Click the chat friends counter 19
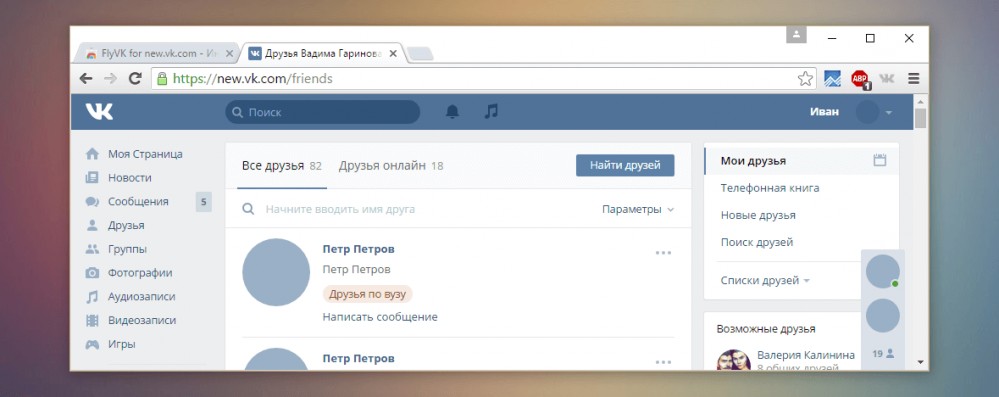The image size is (999, 397). (883, 354)
